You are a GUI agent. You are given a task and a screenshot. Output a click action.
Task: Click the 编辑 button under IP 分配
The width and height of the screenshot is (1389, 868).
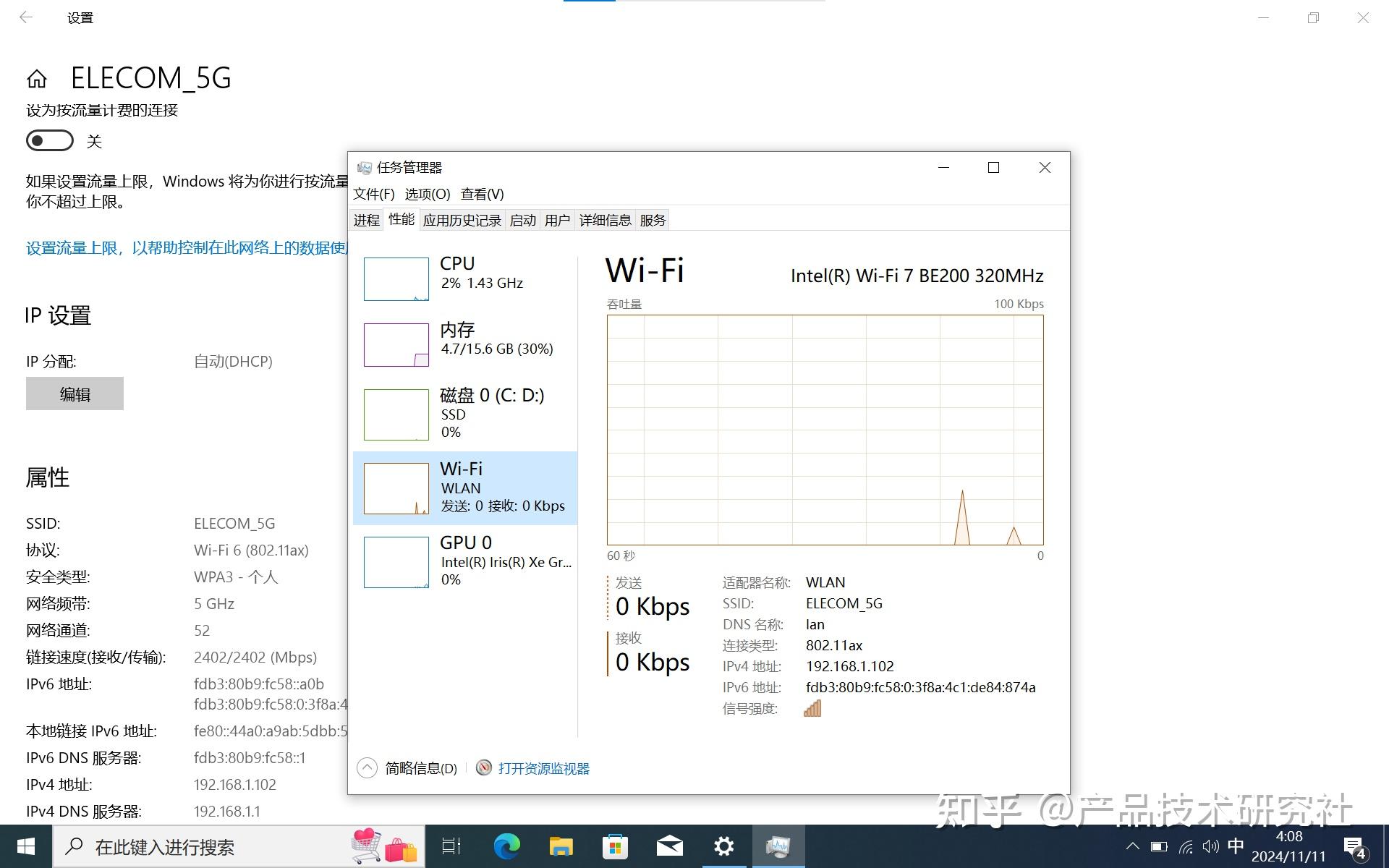[75, 393]
